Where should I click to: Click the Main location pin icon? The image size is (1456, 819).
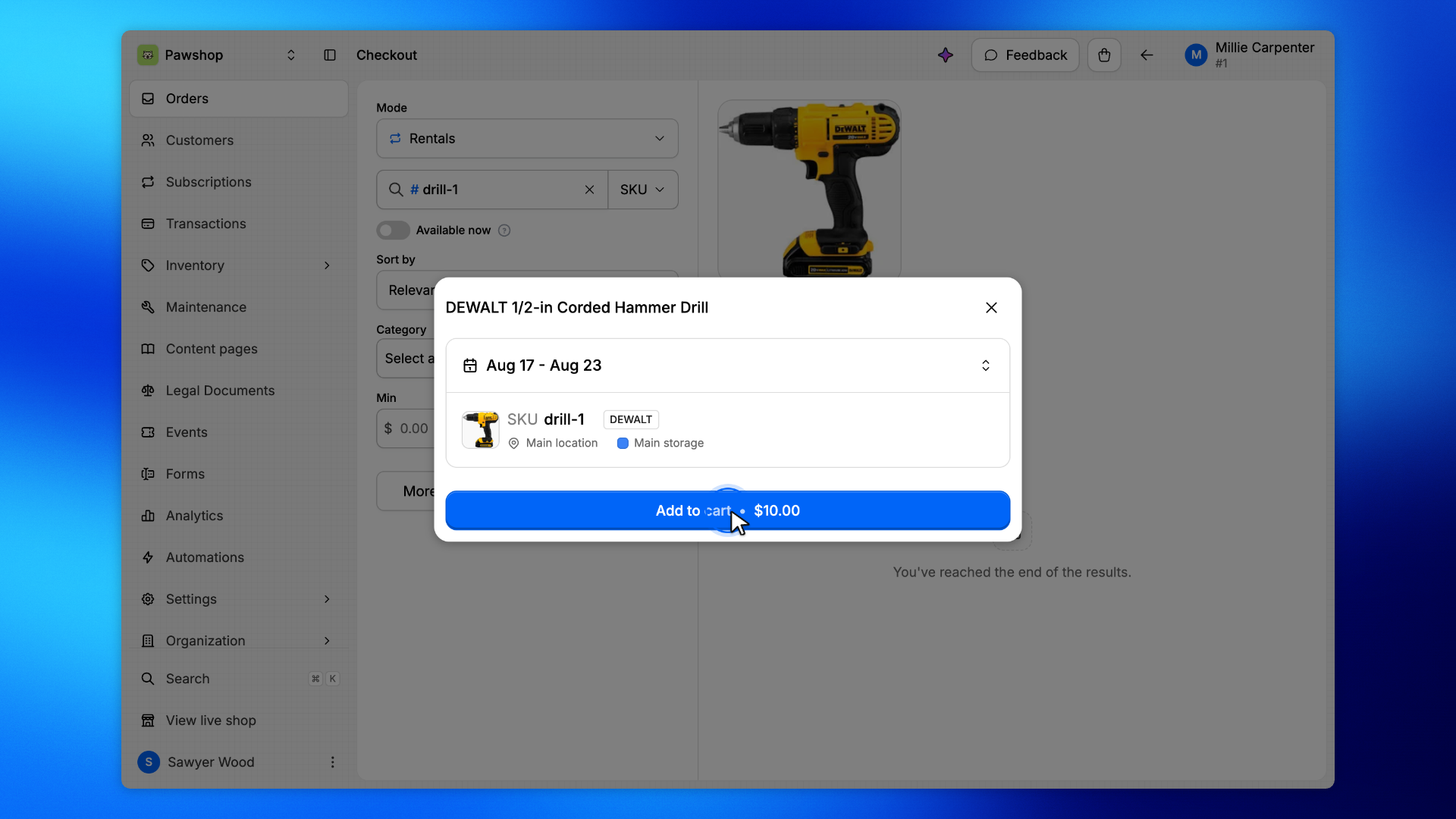(514, 444)
